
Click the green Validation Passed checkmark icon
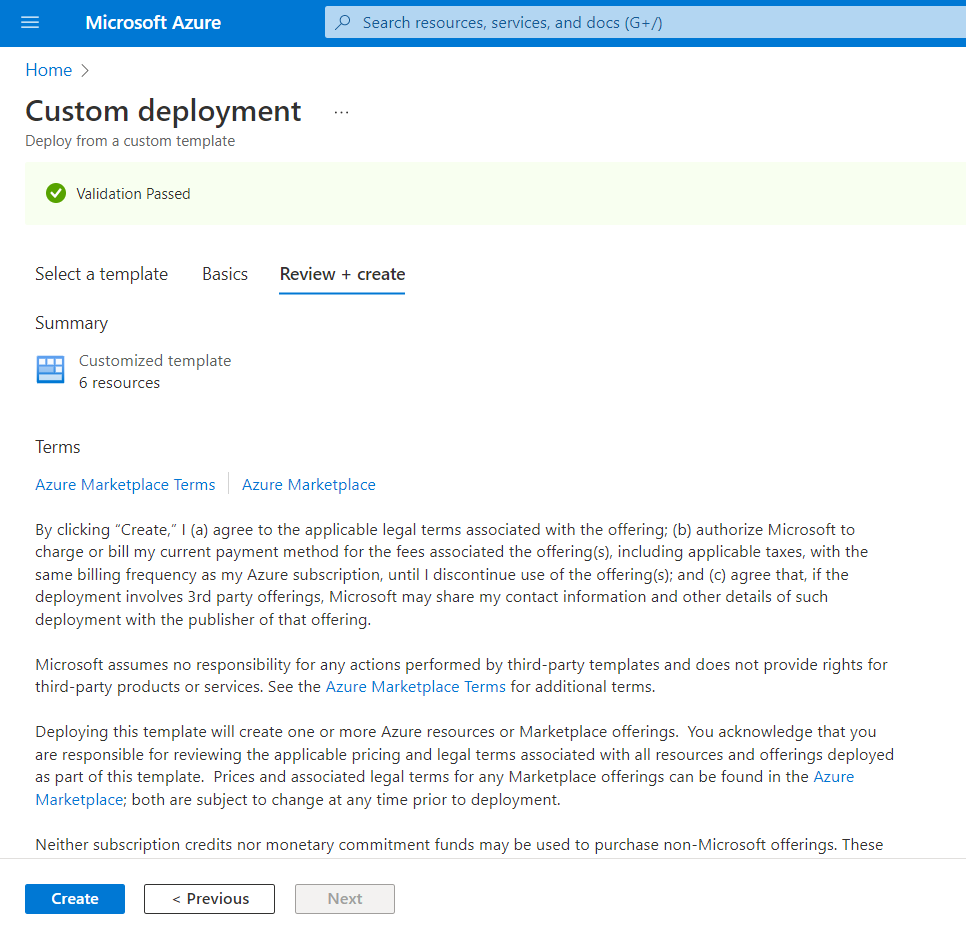click(56, 193)
